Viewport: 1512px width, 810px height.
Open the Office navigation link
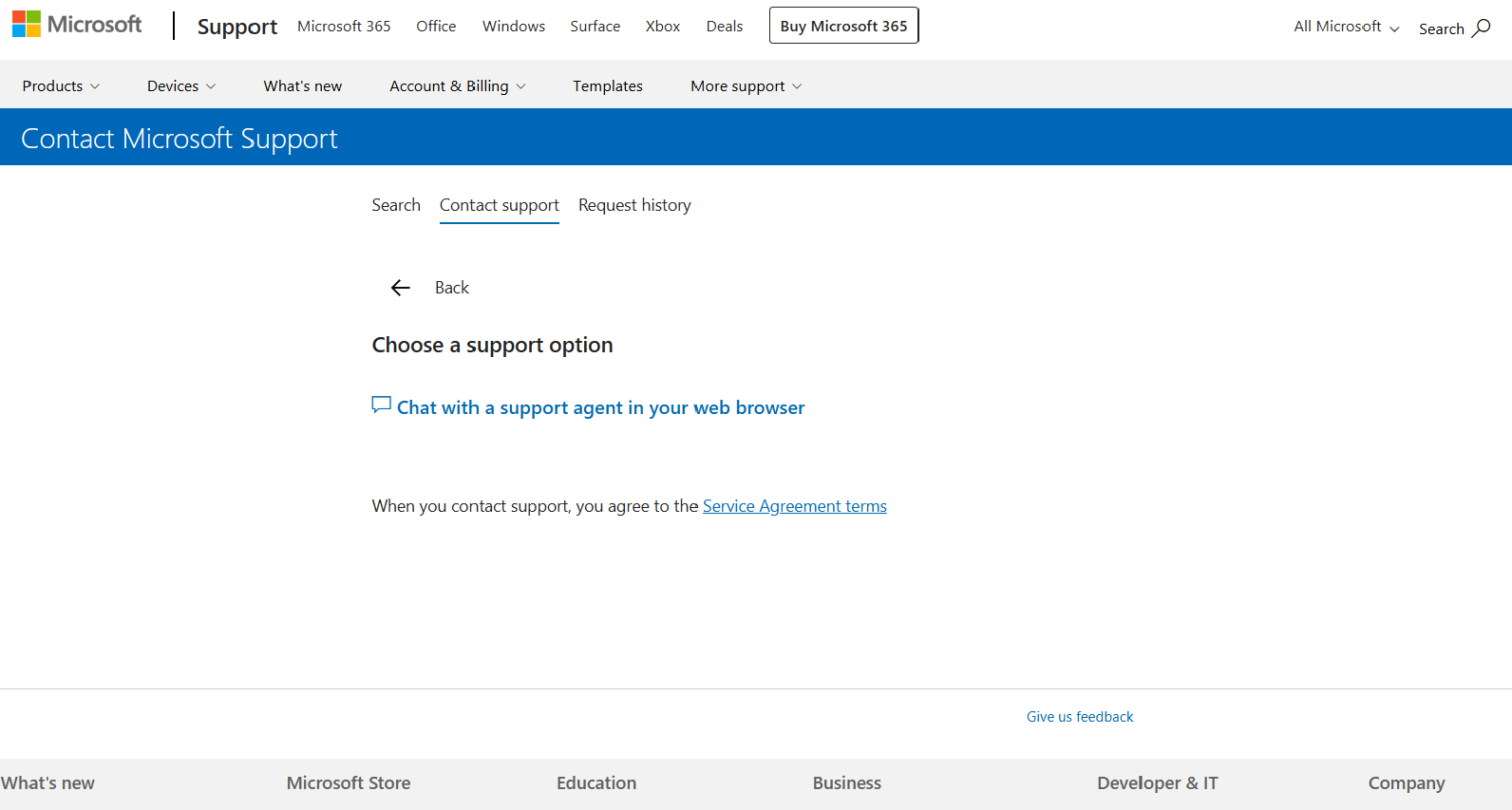pos(436,27)
